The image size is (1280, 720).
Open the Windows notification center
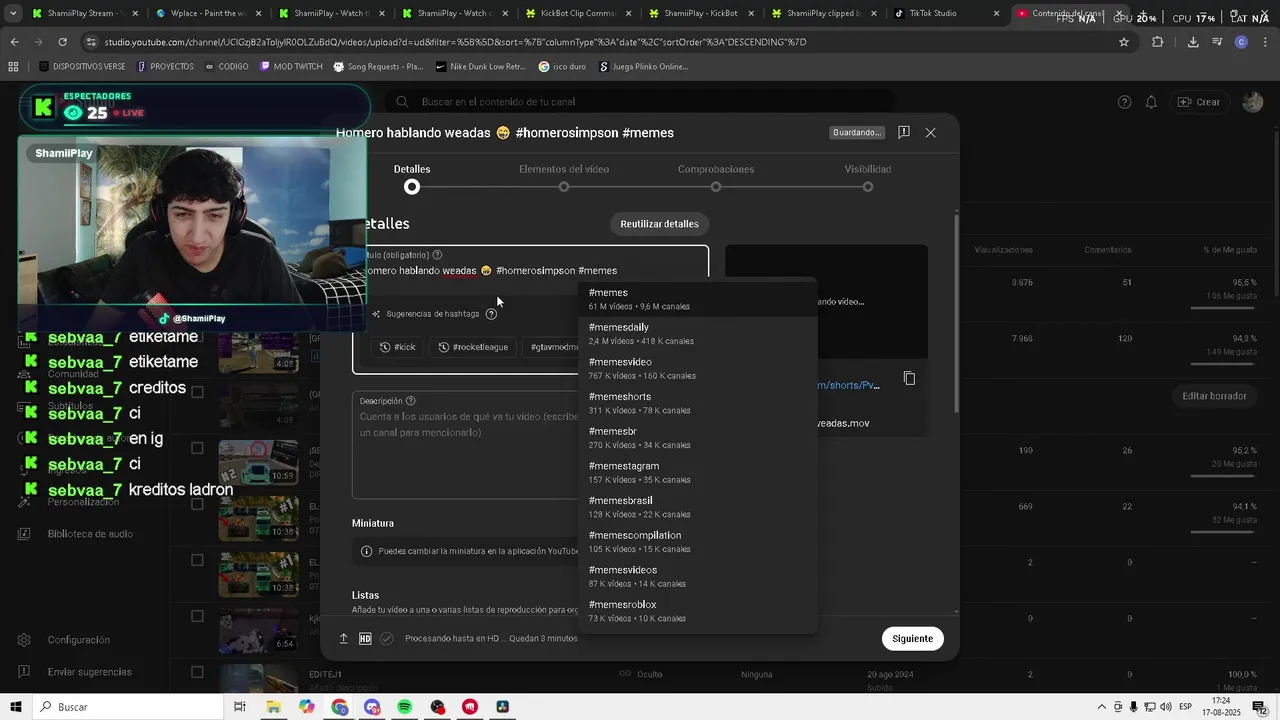(1260, 707)
